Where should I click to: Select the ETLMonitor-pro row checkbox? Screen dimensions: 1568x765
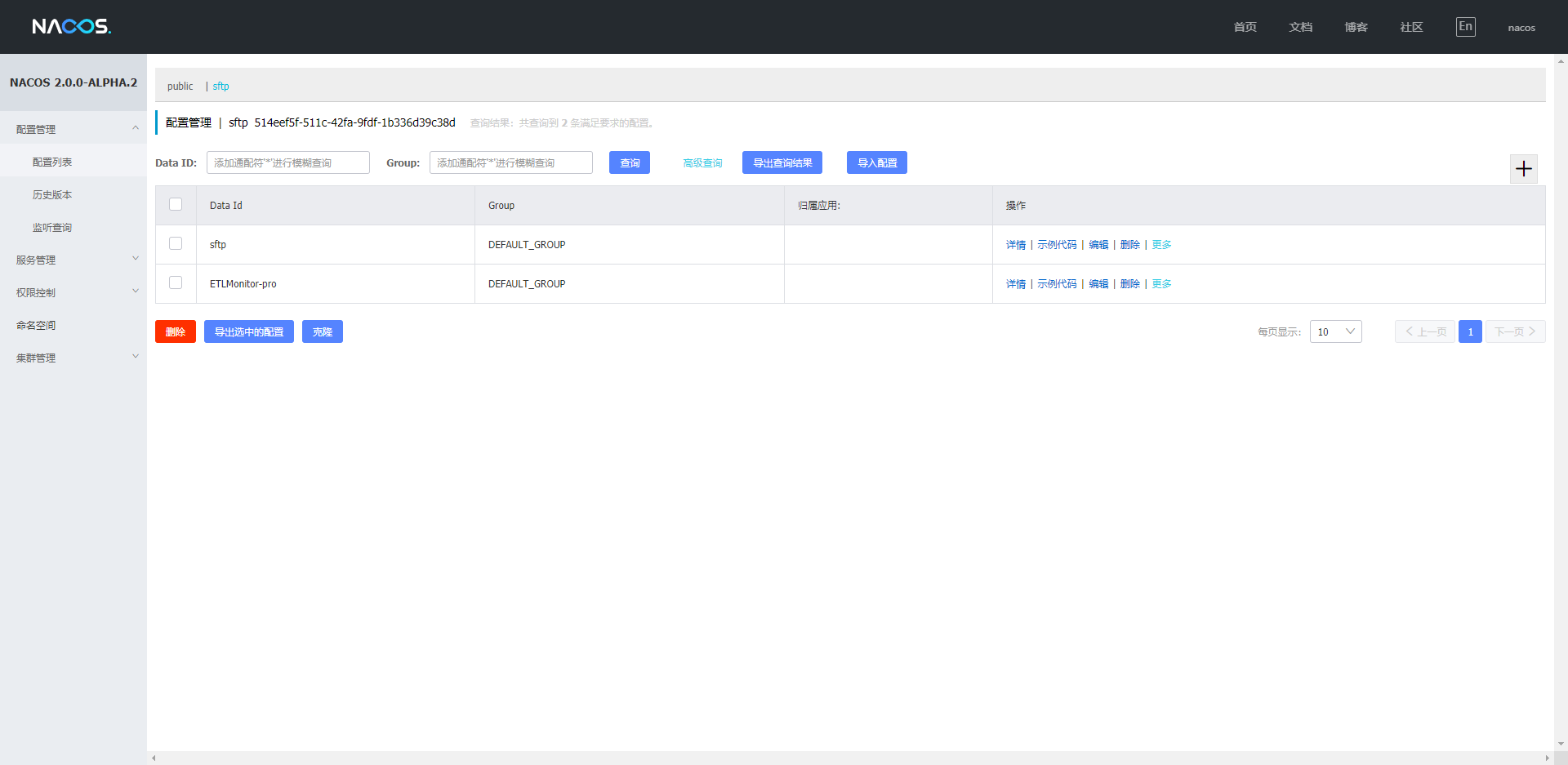pos(176,282)
